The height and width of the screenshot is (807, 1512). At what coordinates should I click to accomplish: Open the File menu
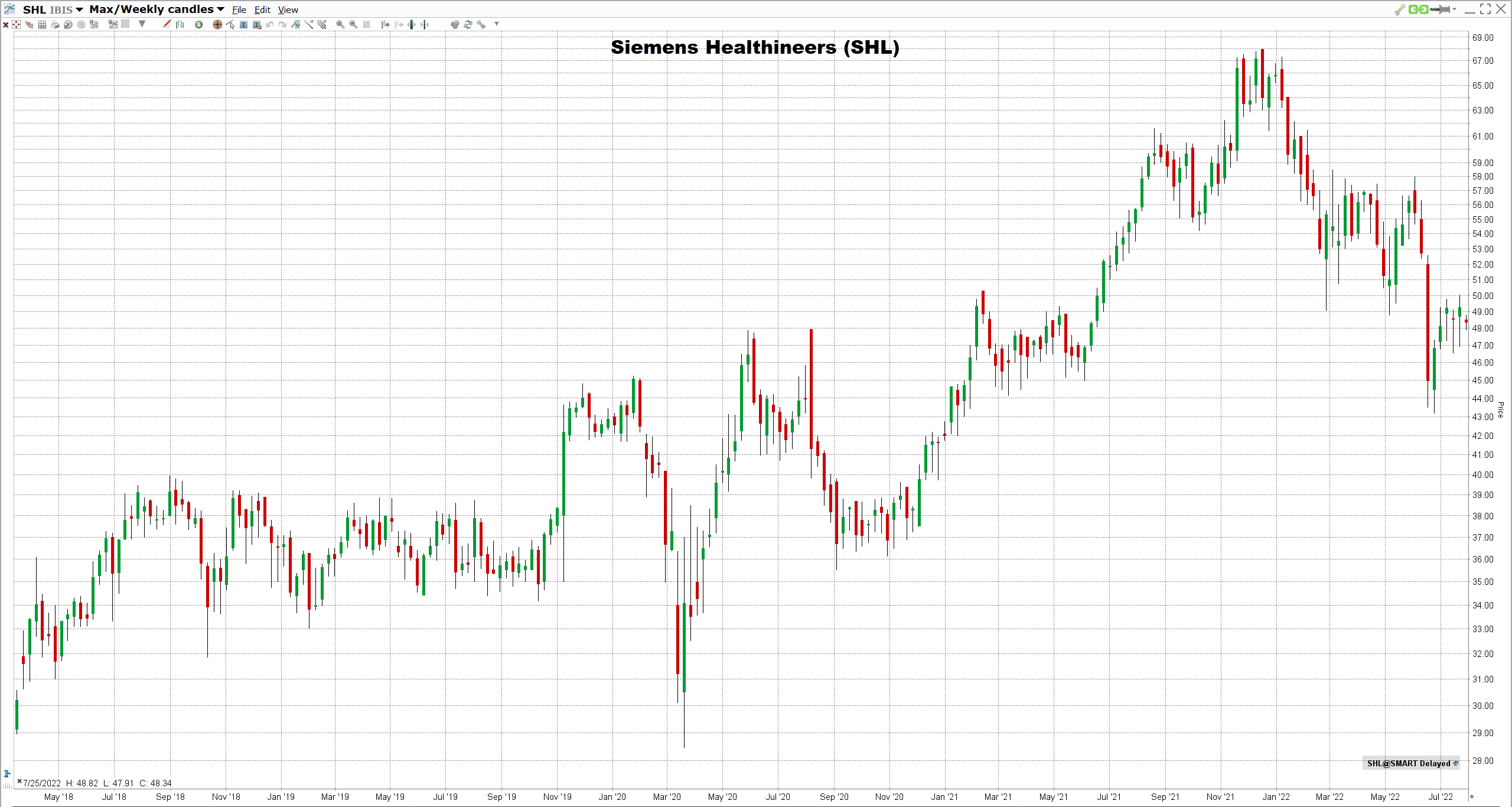click(x=239, y=10)
